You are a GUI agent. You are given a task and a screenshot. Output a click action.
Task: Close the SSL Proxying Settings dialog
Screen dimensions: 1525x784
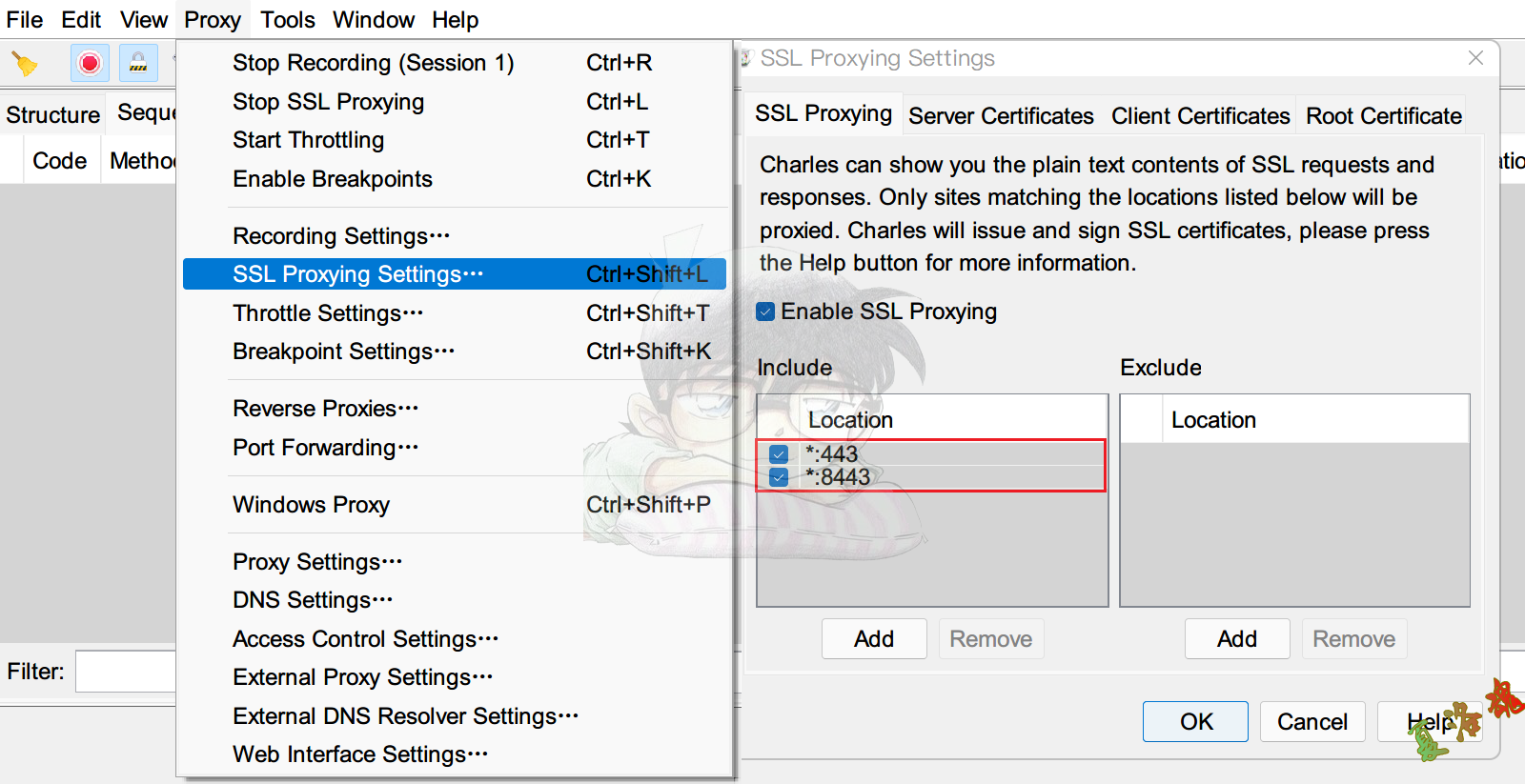pos(1475,58)
